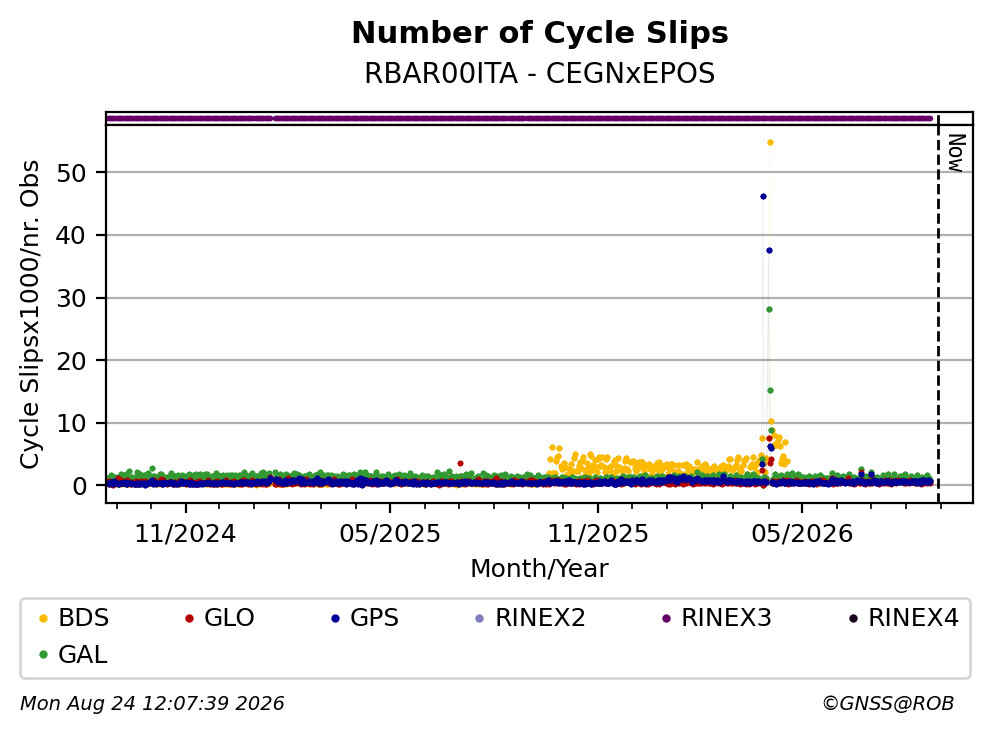Click the y-axis value 50
Screen dimensions: 993x734
point(72,173)
